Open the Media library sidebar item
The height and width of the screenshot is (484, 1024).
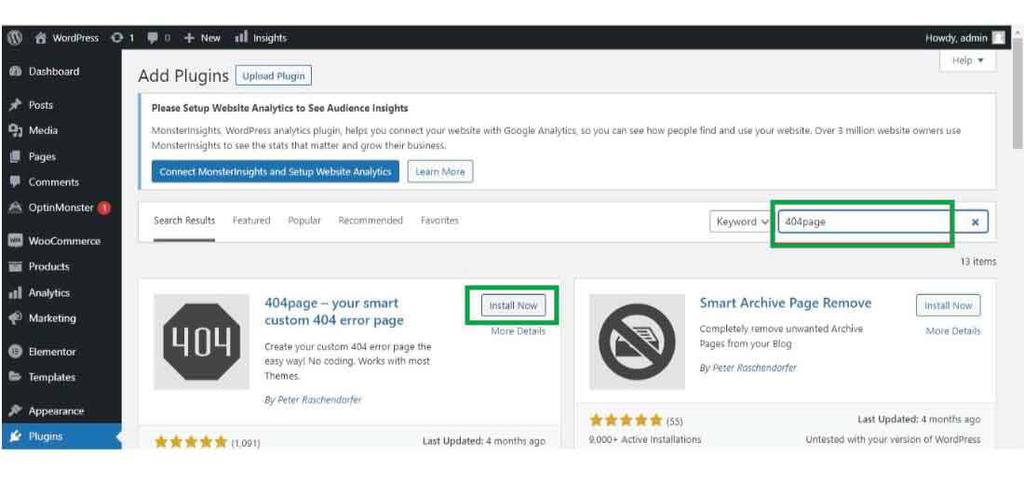[x=43, y=131]
